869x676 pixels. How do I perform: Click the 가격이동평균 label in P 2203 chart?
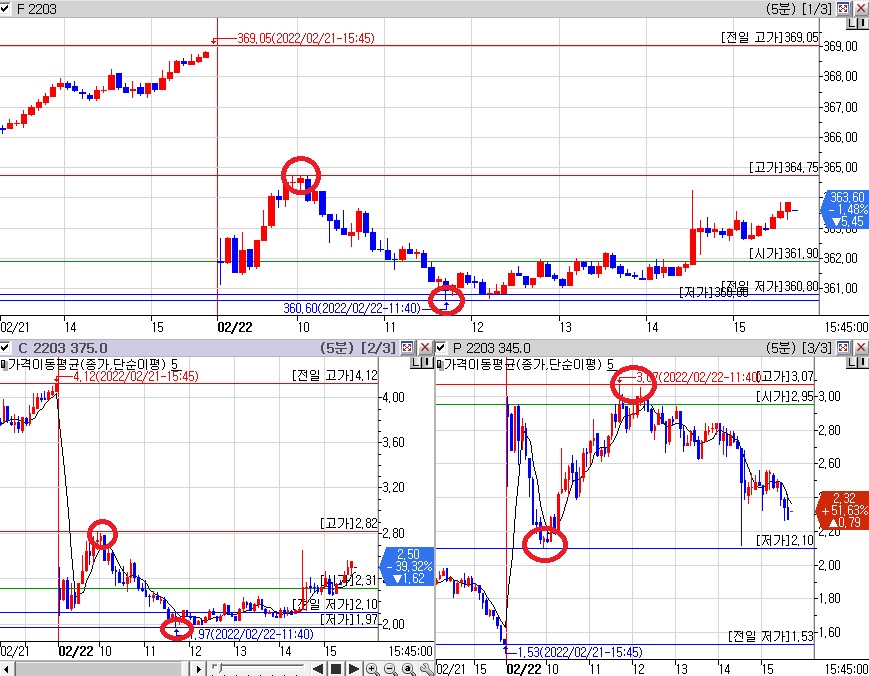pyautogui.click(x=529, y=364)
